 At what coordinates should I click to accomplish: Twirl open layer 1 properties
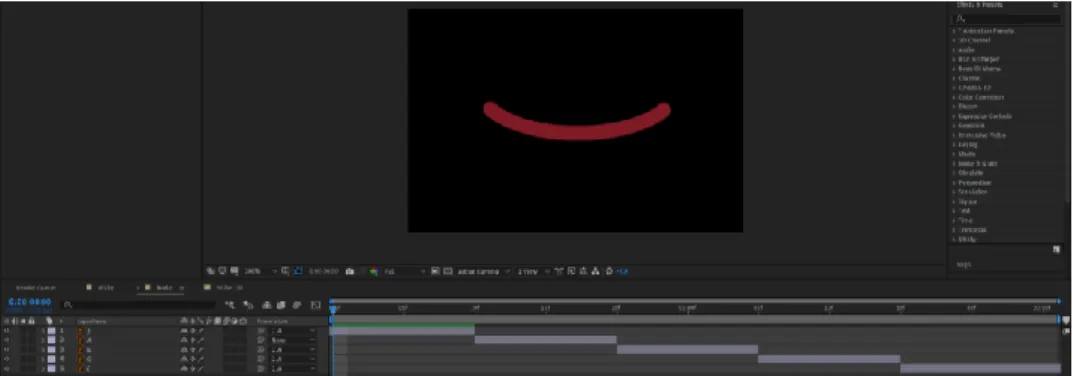point(43,330)
